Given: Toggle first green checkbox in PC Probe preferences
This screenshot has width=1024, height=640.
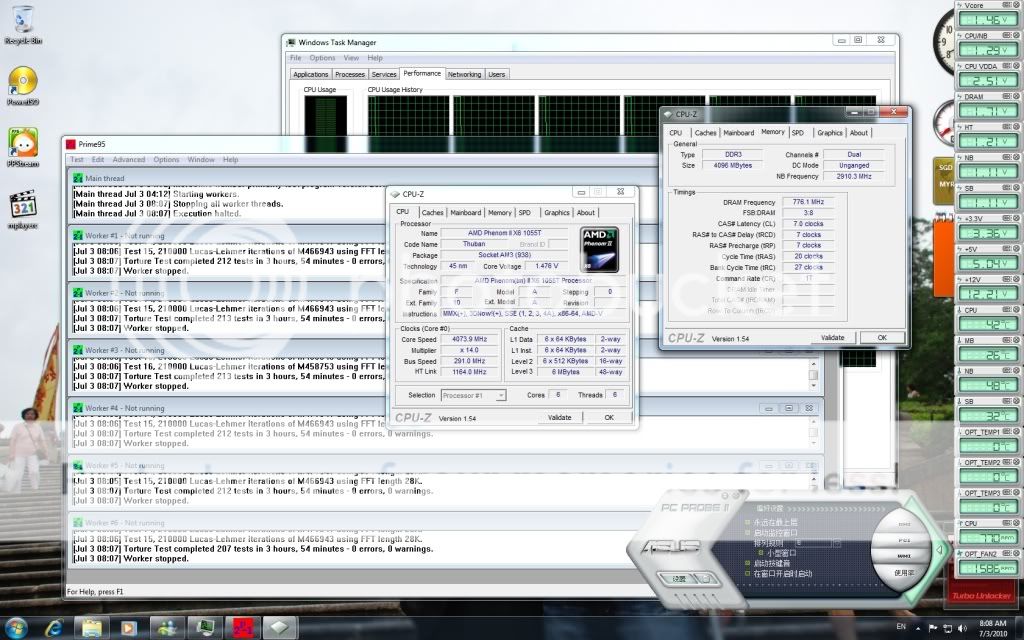Looking at the screenshot, I should (x=747, y=521).
